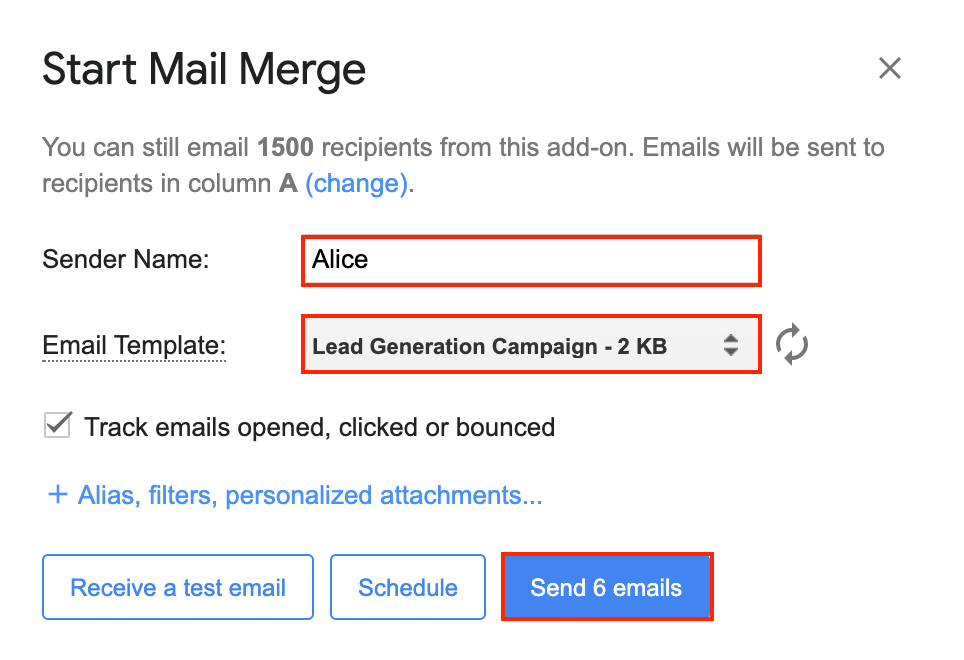Click the 'Start Mail Merge' dialog title
This screenshot has height=660, width=964.
pos(204,69)
